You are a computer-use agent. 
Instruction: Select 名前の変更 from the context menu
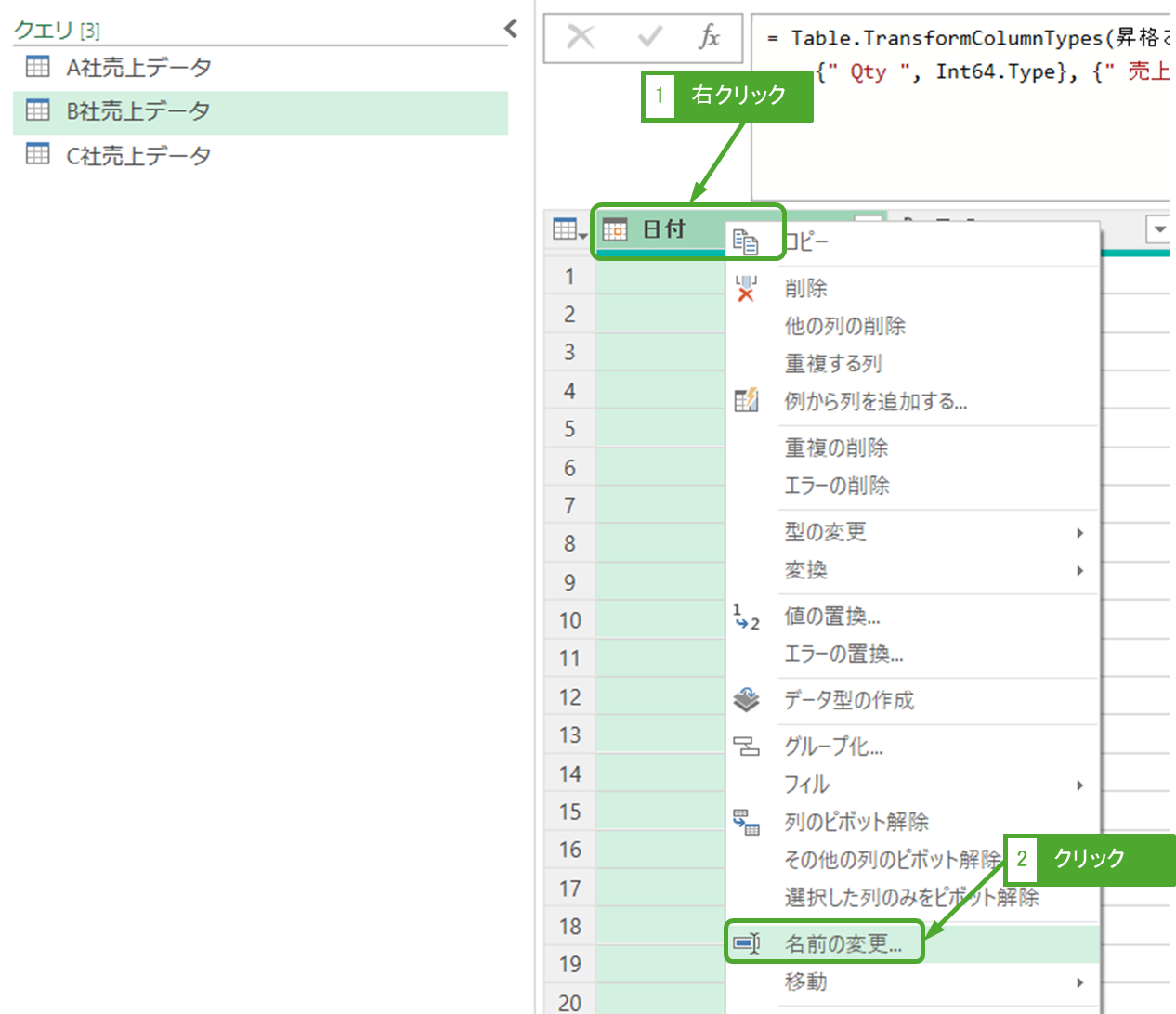click(x=843, y=944)
